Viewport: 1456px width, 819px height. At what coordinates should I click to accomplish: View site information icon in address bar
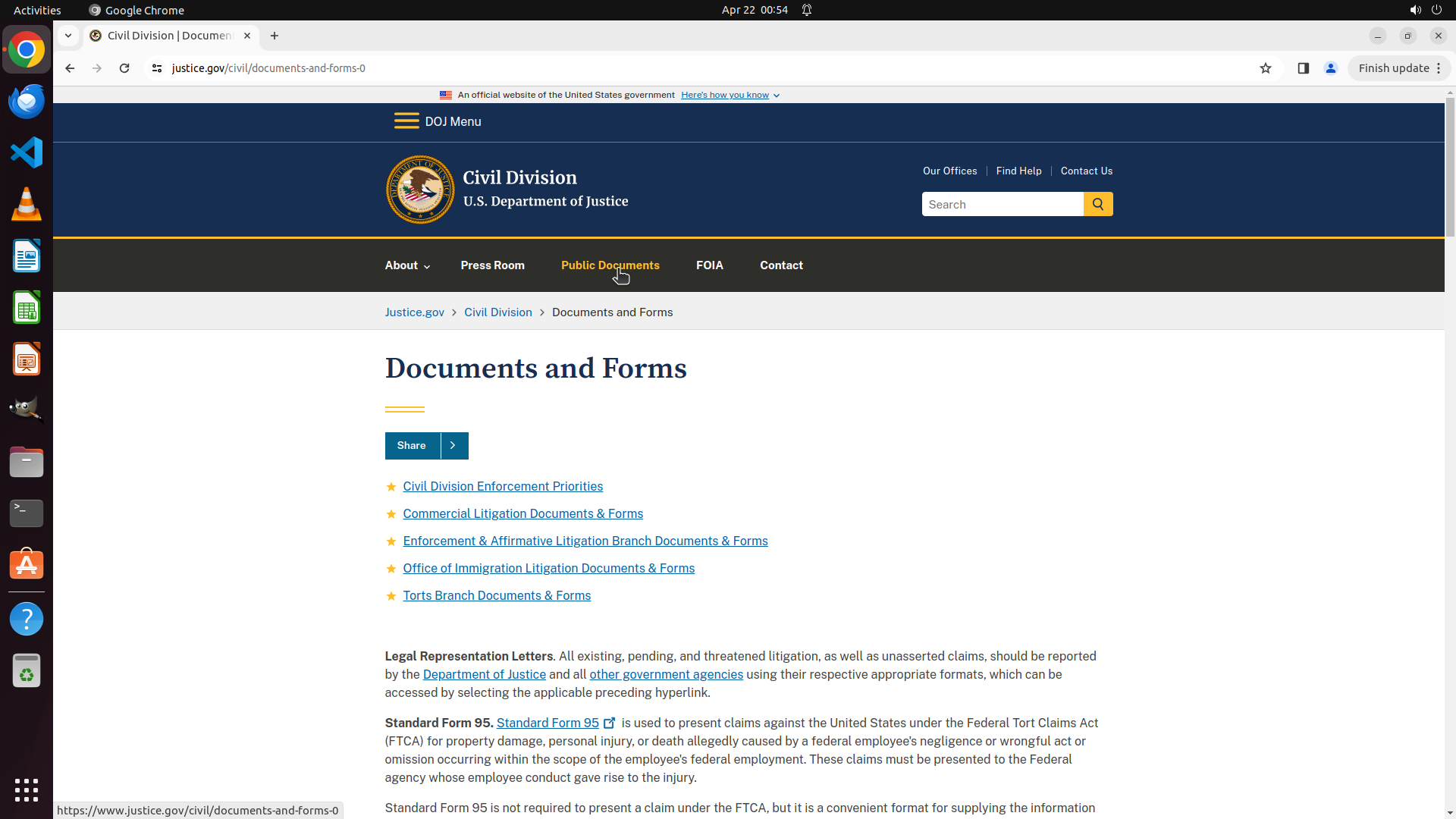tap(157, 68)
